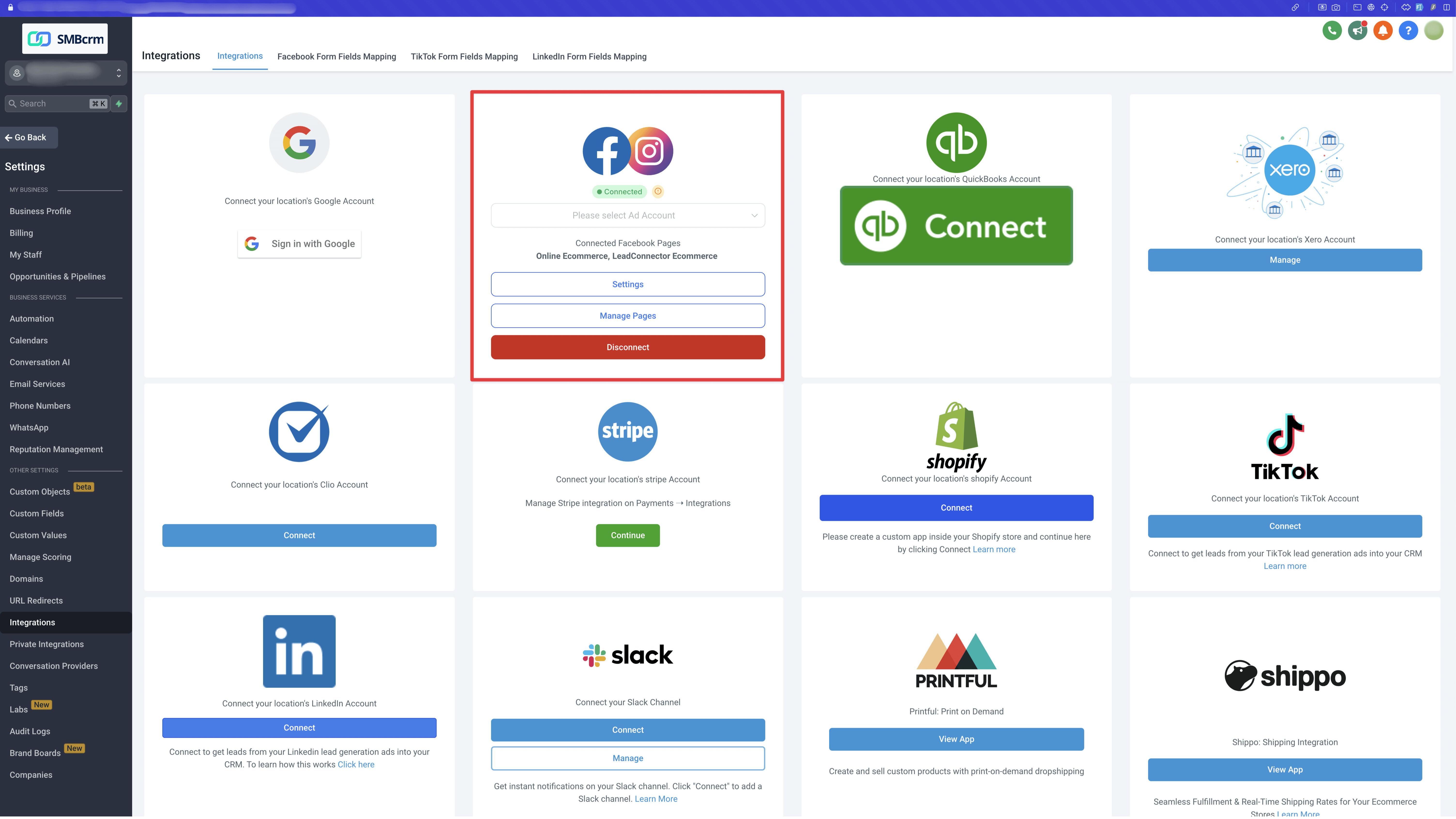
Task: Open the Shopify Learn more link
Action: click(994, 549)
